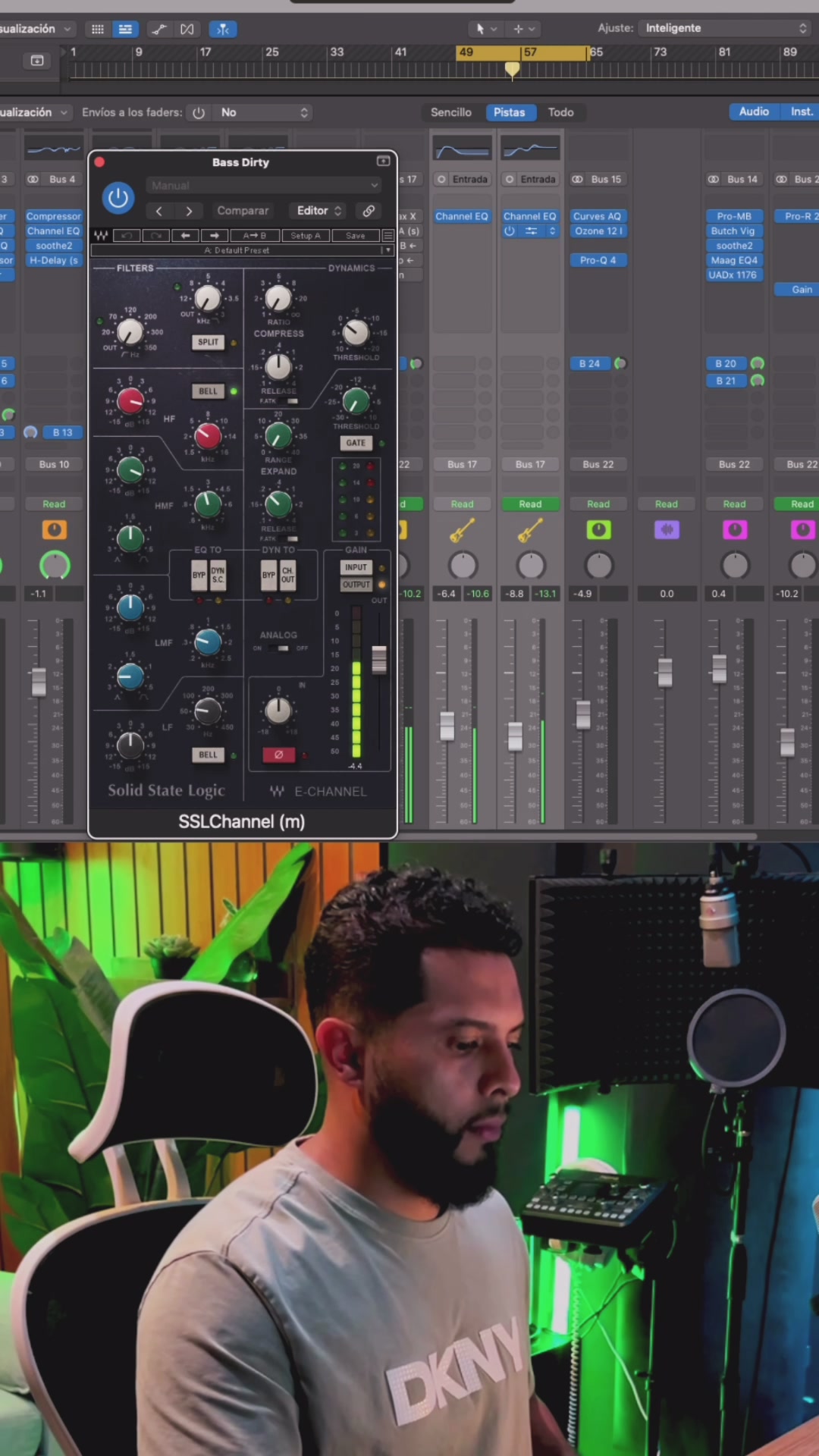Open the plugin link (chain) button
Image resolution: width=819 pixels, height=1456 pixels.
(369, 211)
